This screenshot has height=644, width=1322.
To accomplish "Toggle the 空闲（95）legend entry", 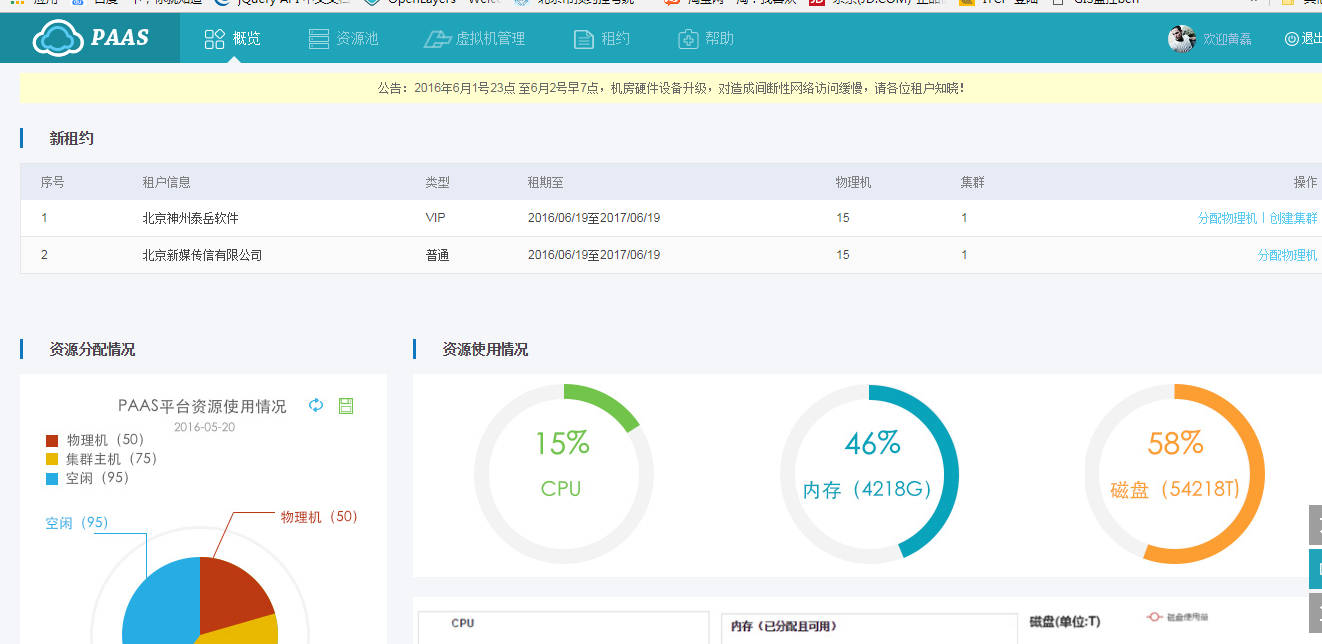I will point(88,478).
